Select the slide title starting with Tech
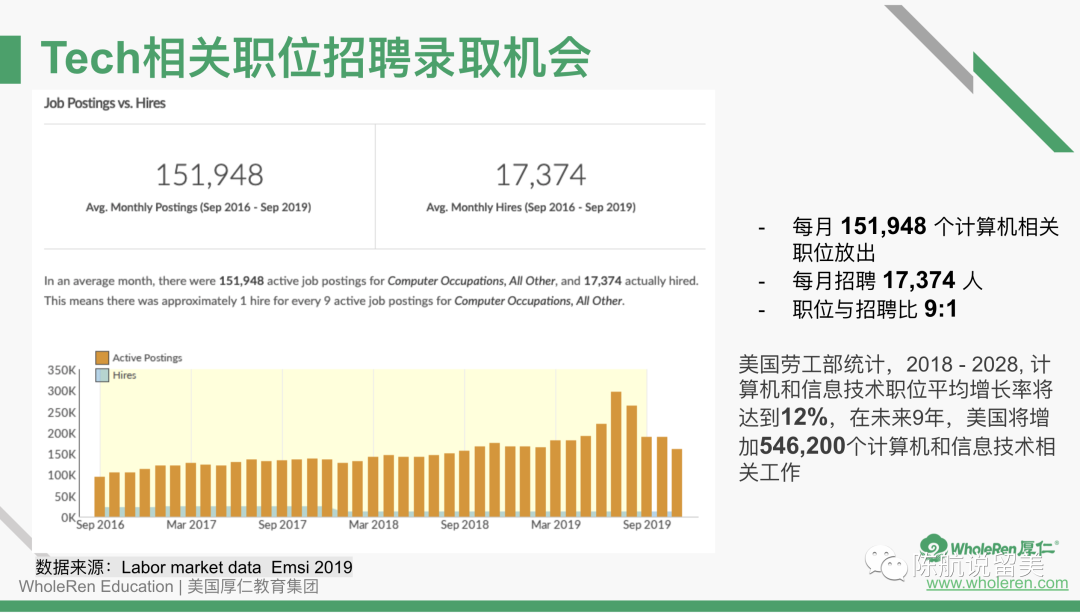The width and height of the screenshot is (1080, 613). click(x=314, y=58)
